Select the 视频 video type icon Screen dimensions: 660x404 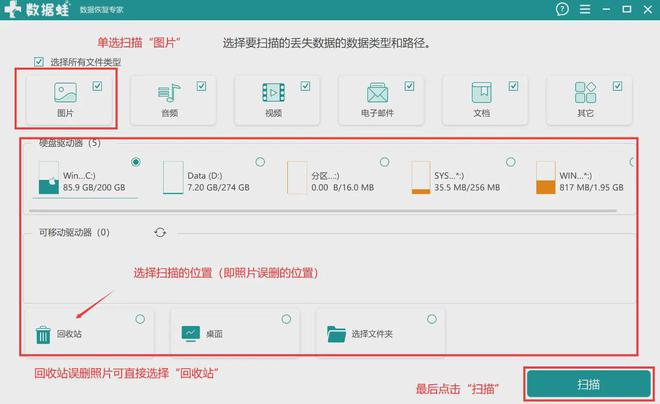(x=274, y=92)
